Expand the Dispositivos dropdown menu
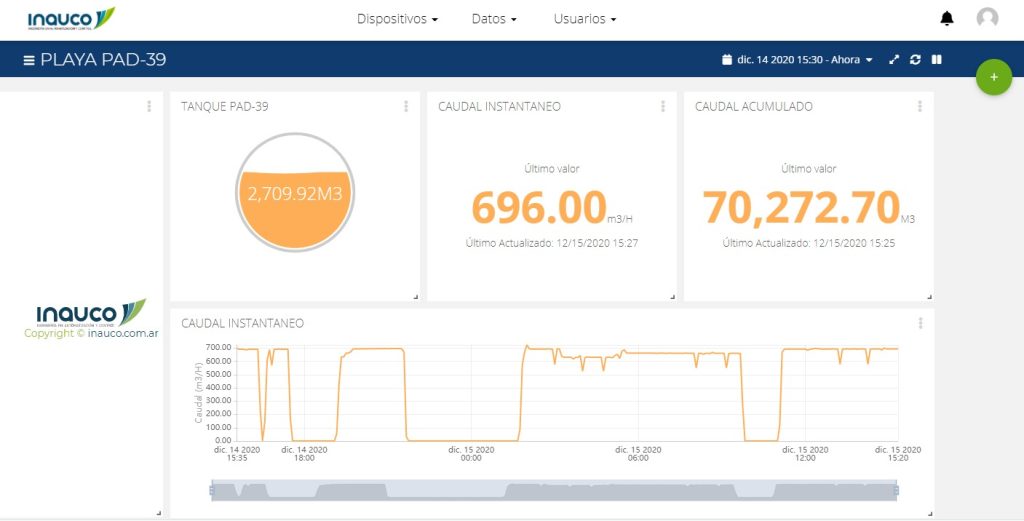 tap(397, 19)
